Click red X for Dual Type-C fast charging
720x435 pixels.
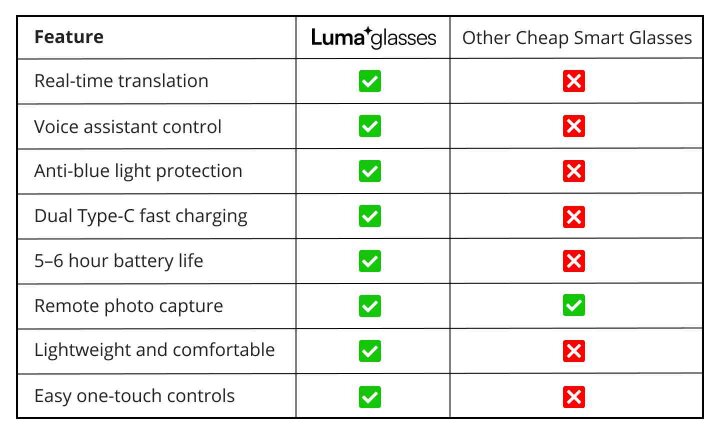[574, 216]
